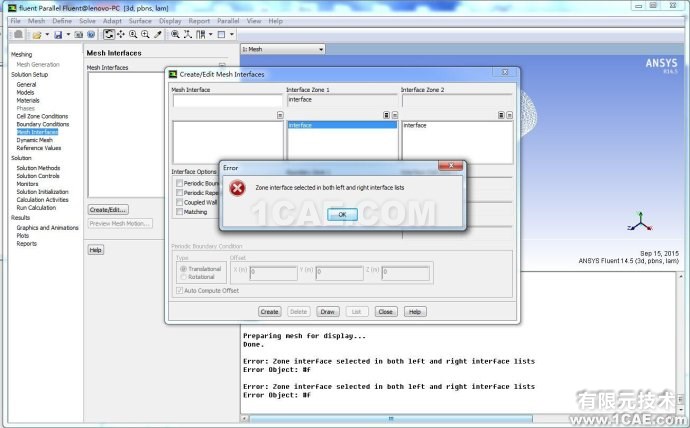
Task: Open the Report menu
Action: 199,21
